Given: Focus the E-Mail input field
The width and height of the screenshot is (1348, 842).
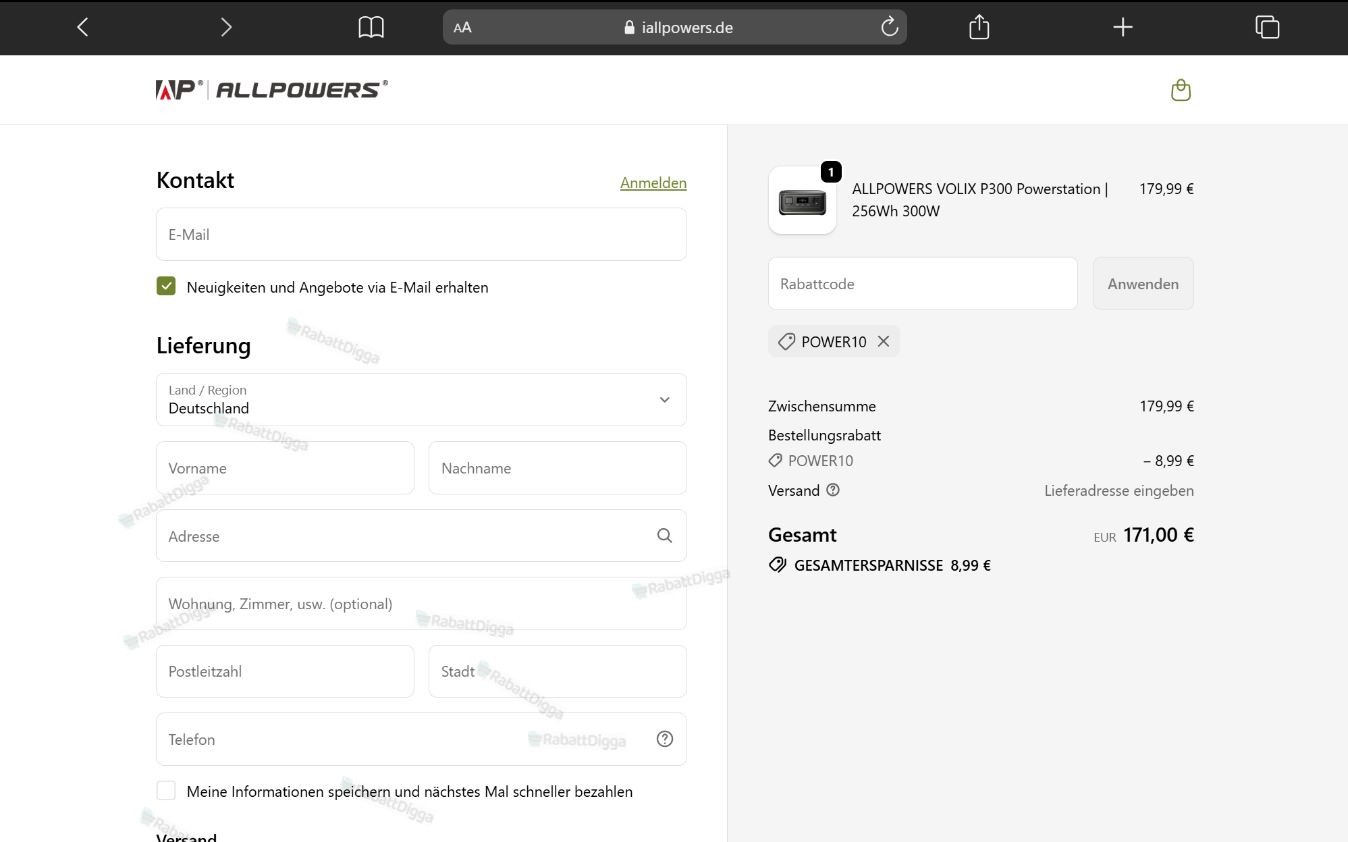Looking at the screenshot, I should coord(421,234).
